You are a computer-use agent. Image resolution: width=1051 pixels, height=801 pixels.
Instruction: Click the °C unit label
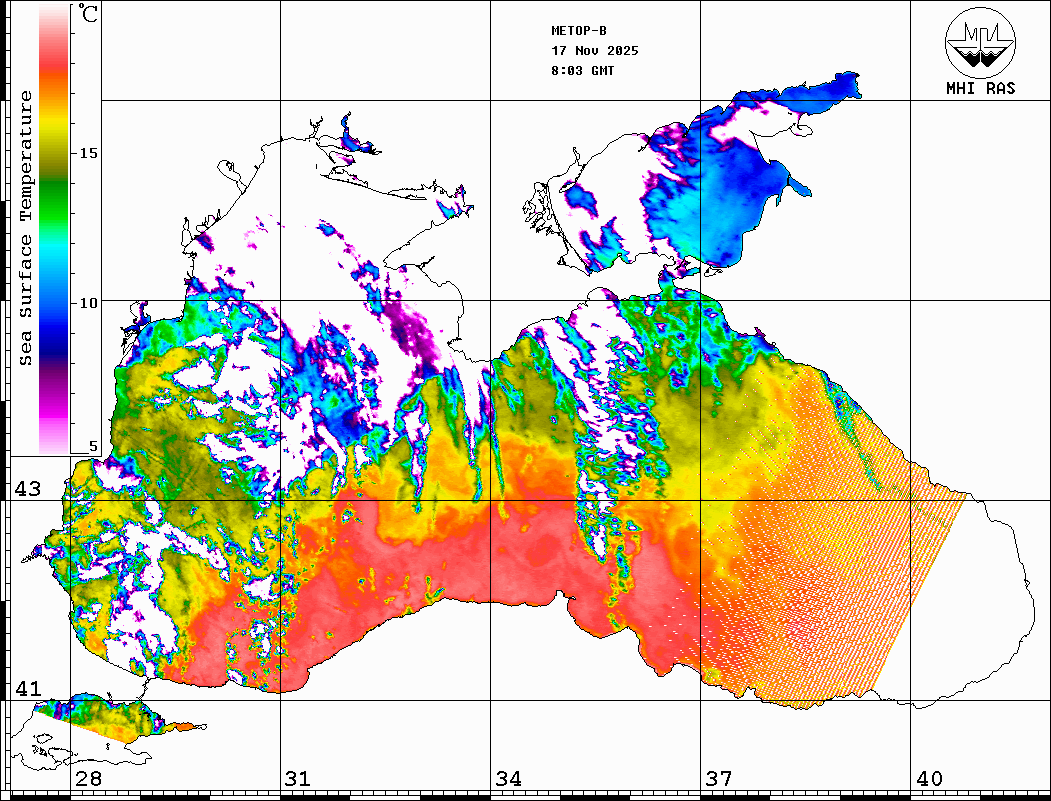[89, 15]
